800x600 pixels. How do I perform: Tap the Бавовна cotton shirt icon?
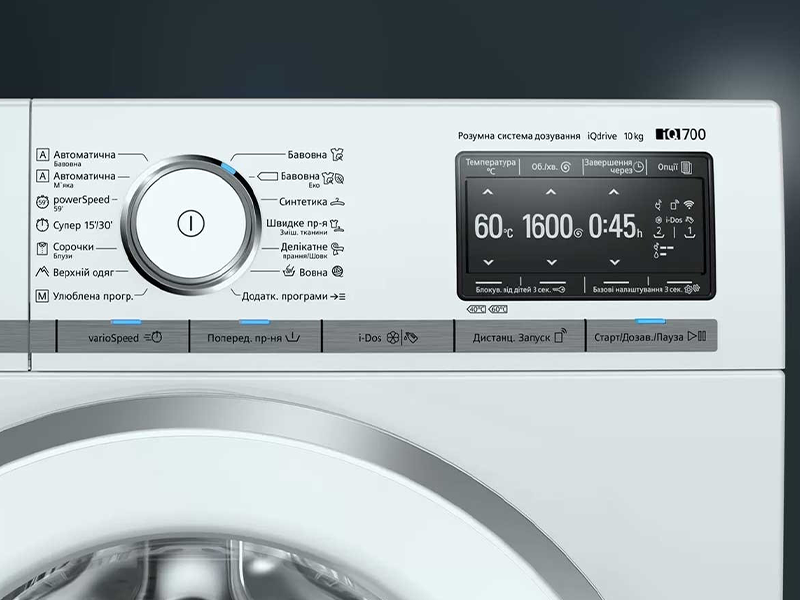click(337, 154)
